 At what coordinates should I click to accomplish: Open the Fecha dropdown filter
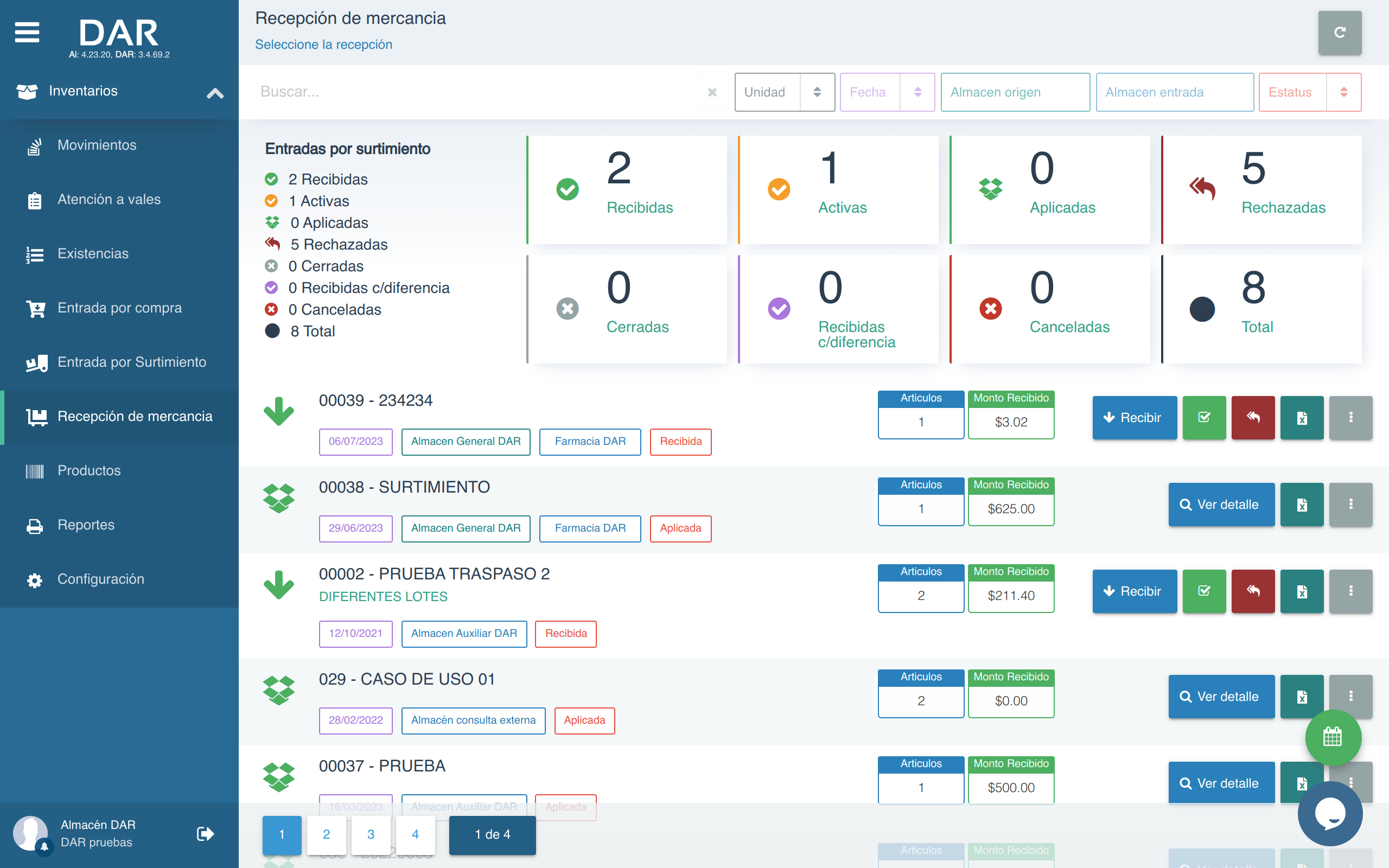click(x=887, y=92)
